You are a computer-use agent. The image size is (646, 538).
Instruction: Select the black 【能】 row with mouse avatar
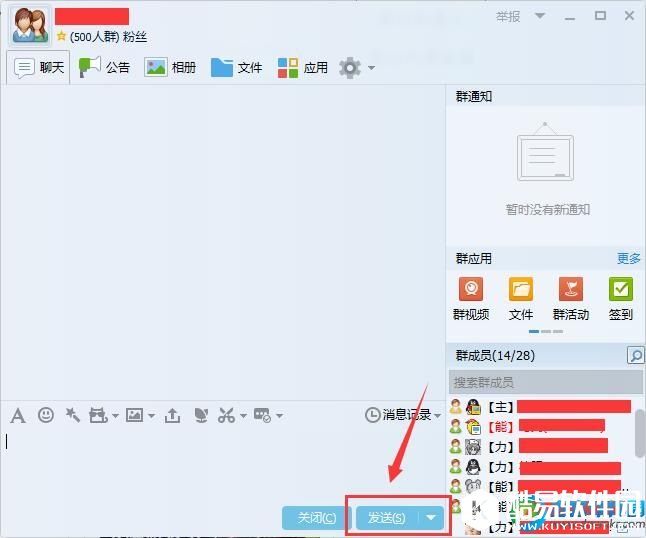(541, 487)
